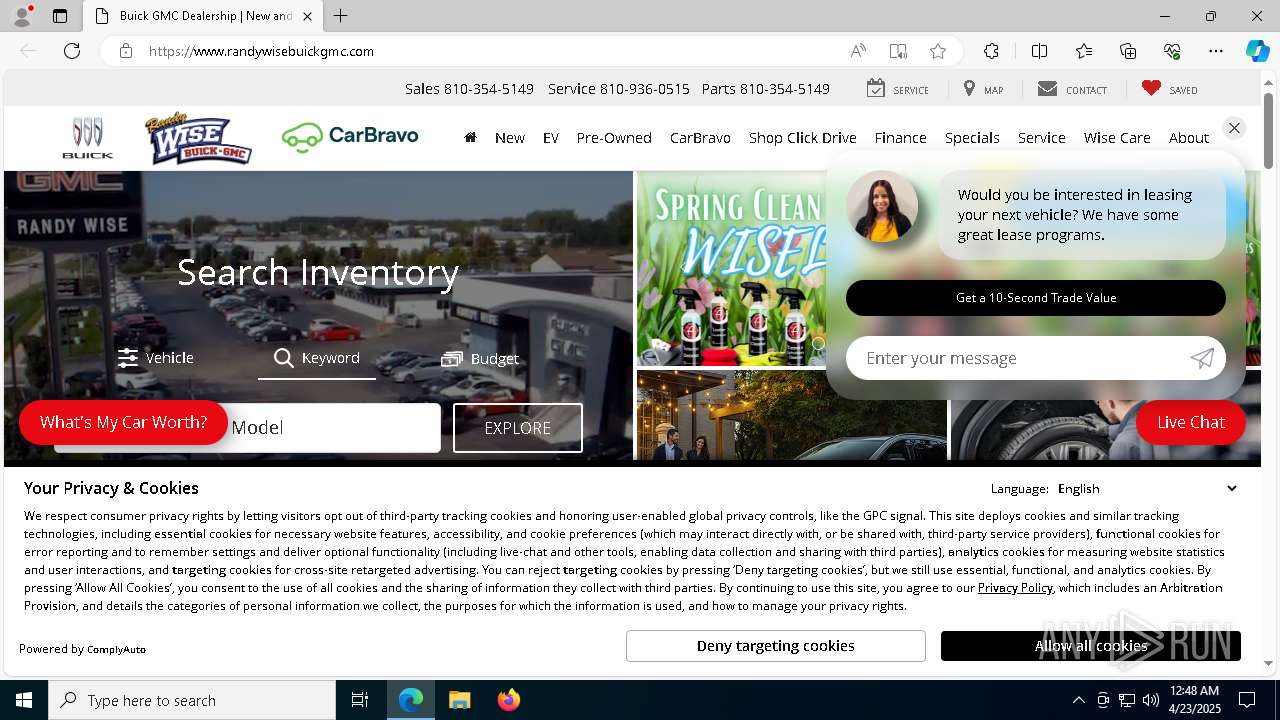Open the CarBravo menu item
This screenshot has width=1280, height=720.
(700, 138)
